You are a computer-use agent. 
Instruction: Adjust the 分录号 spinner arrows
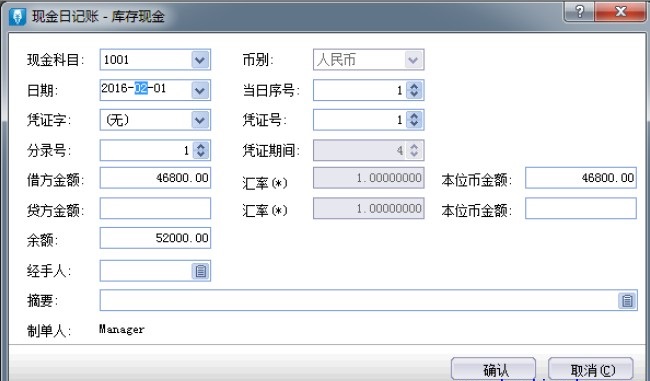pos(201,150)
